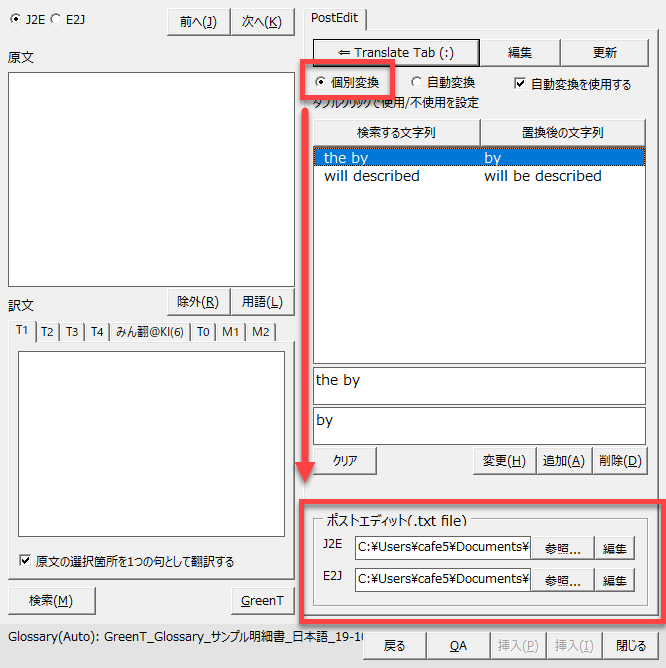Switch to the M1 tab
Screen dimensions: 666x668
coord(231,332)
